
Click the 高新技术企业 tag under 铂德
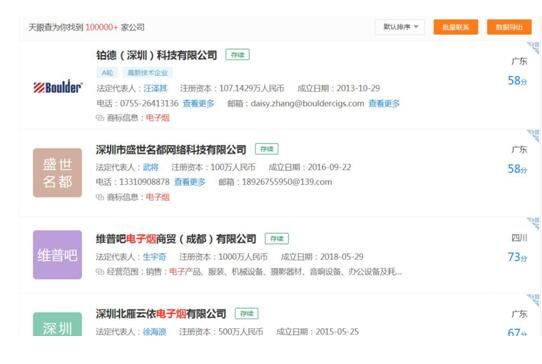[x=148, y=73]
